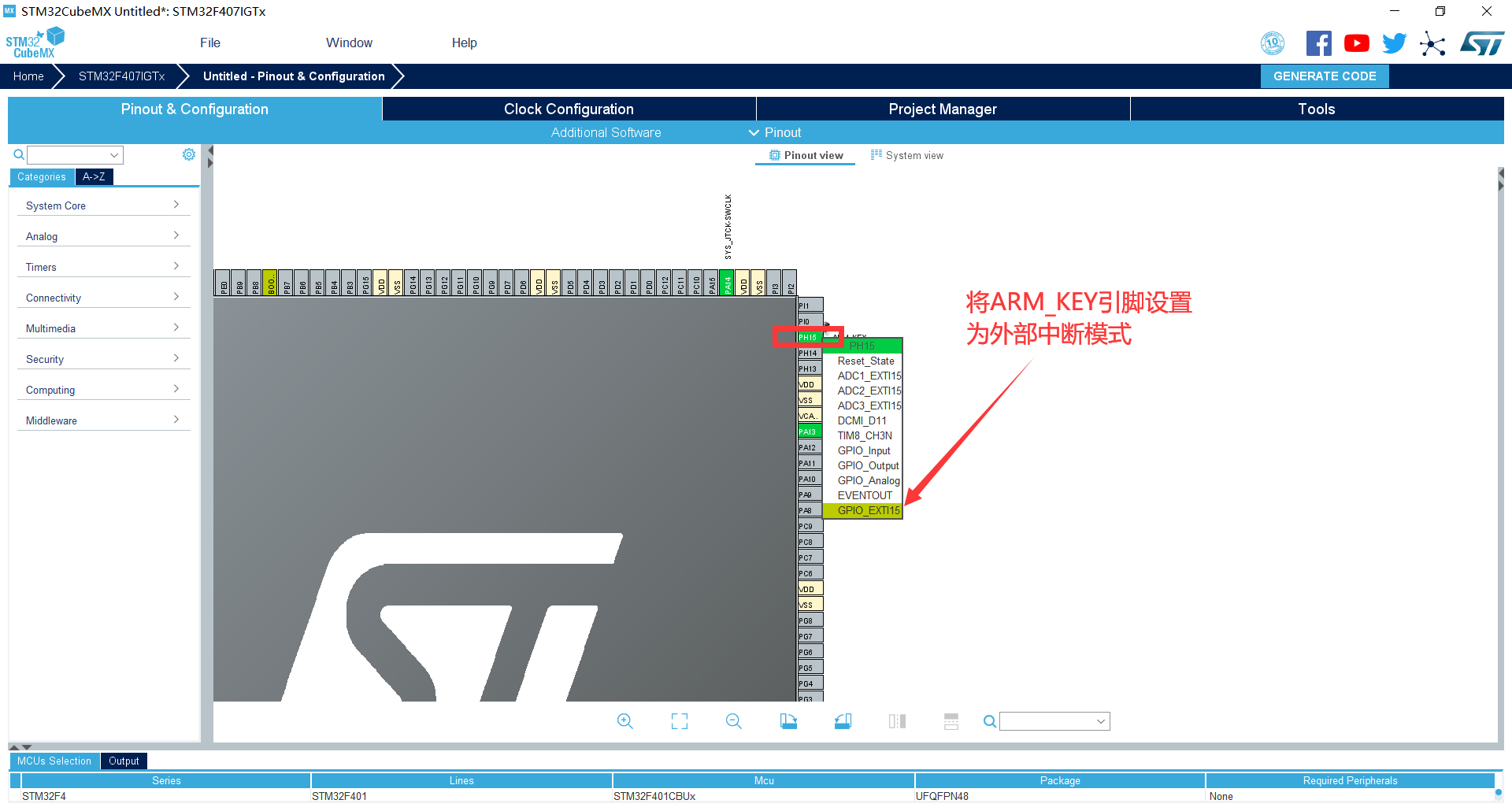Expand the System Core category
Viewport: 1512px width, 811px height.
coord(102,206)
